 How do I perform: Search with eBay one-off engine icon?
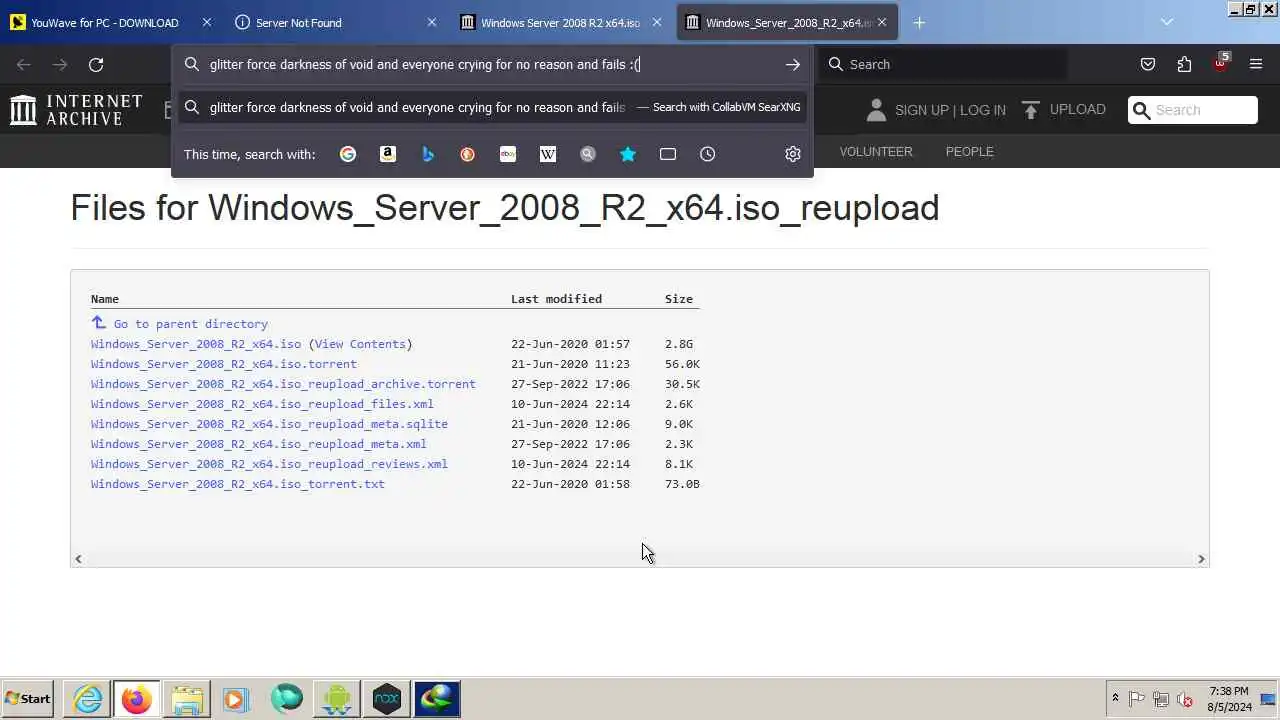pyautogui.click(x=508, y=154)
